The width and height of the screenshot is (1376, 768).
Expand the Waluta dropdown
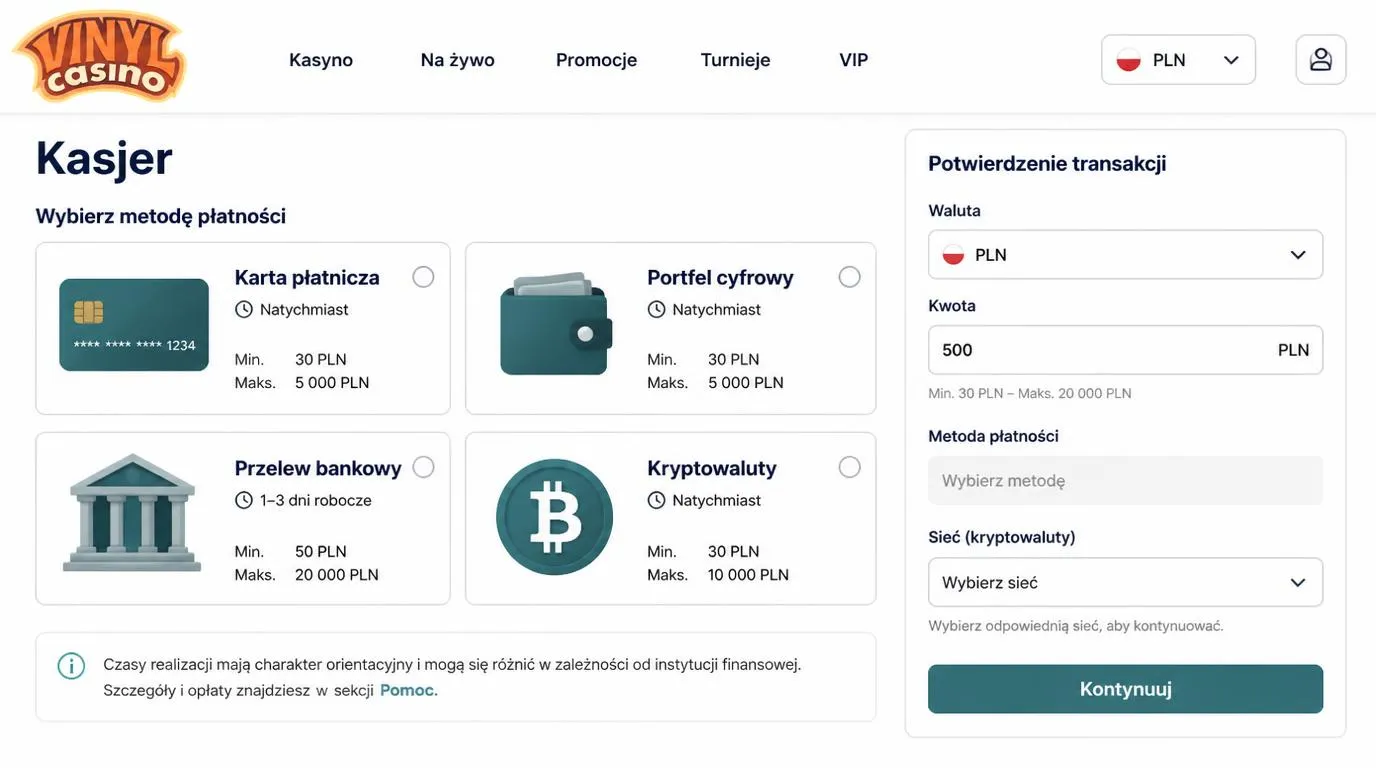1125,255
